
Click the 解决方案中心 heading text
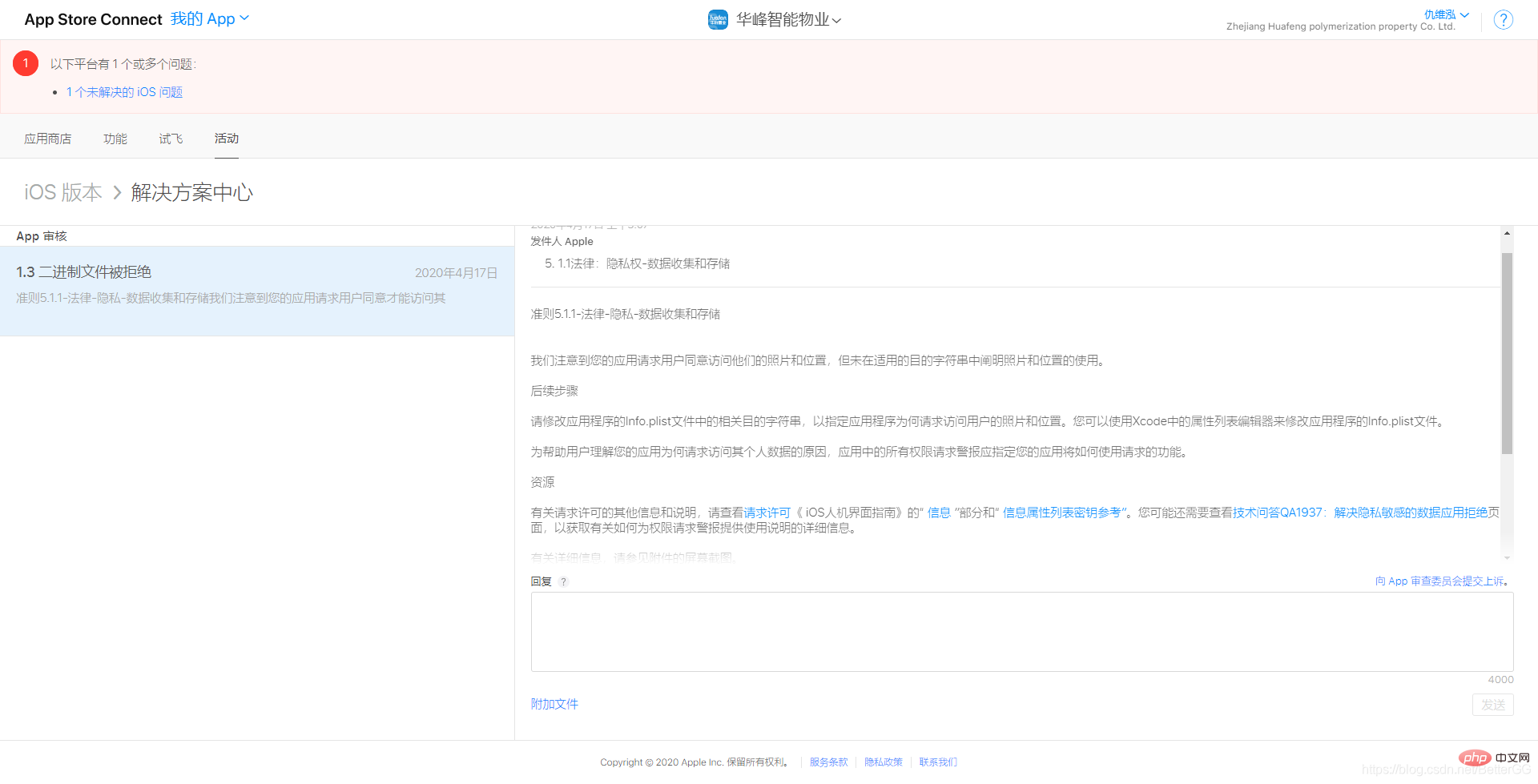click(x=192, y=192)
